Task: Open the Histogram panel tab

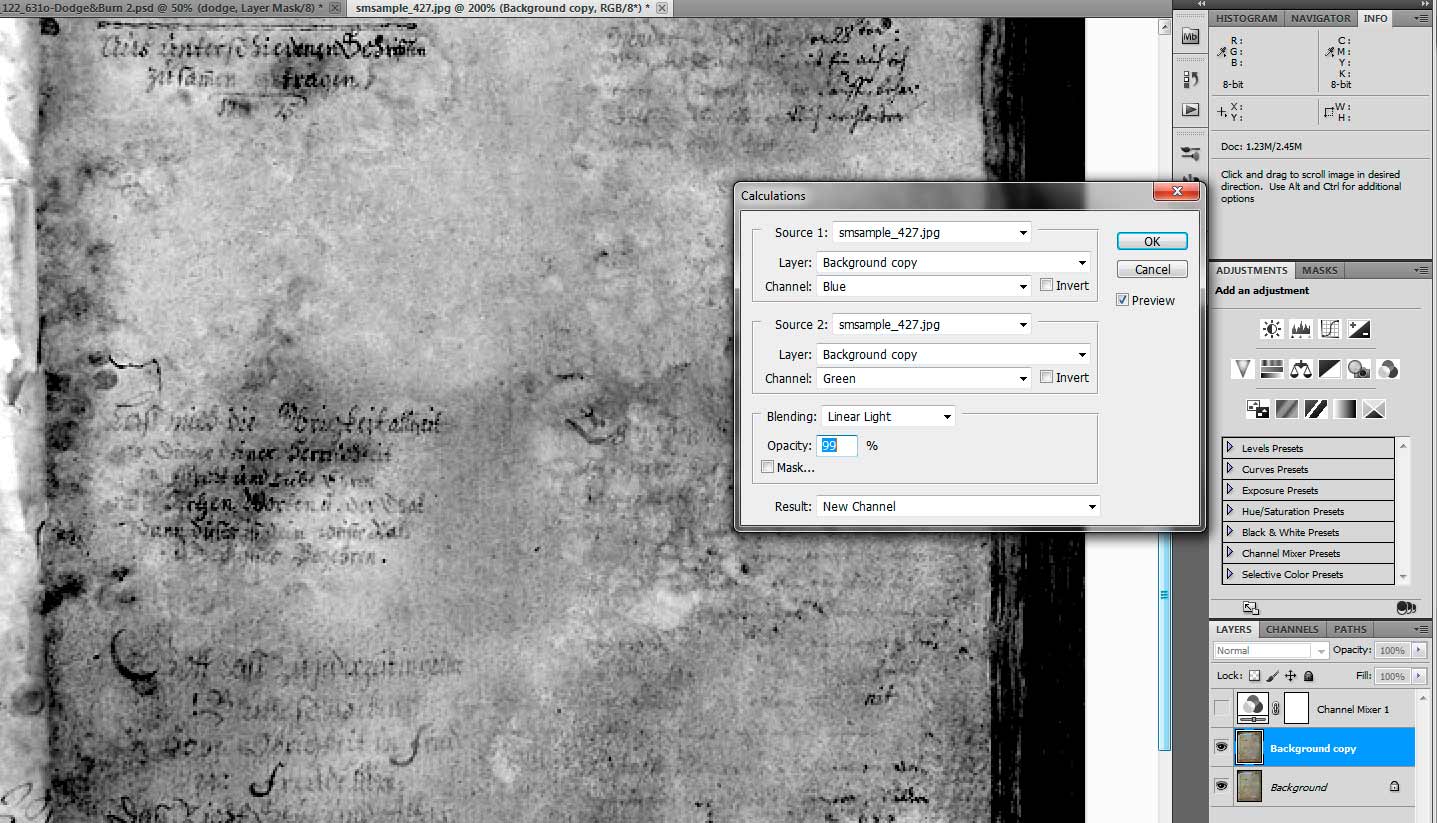Action: 1247,18
